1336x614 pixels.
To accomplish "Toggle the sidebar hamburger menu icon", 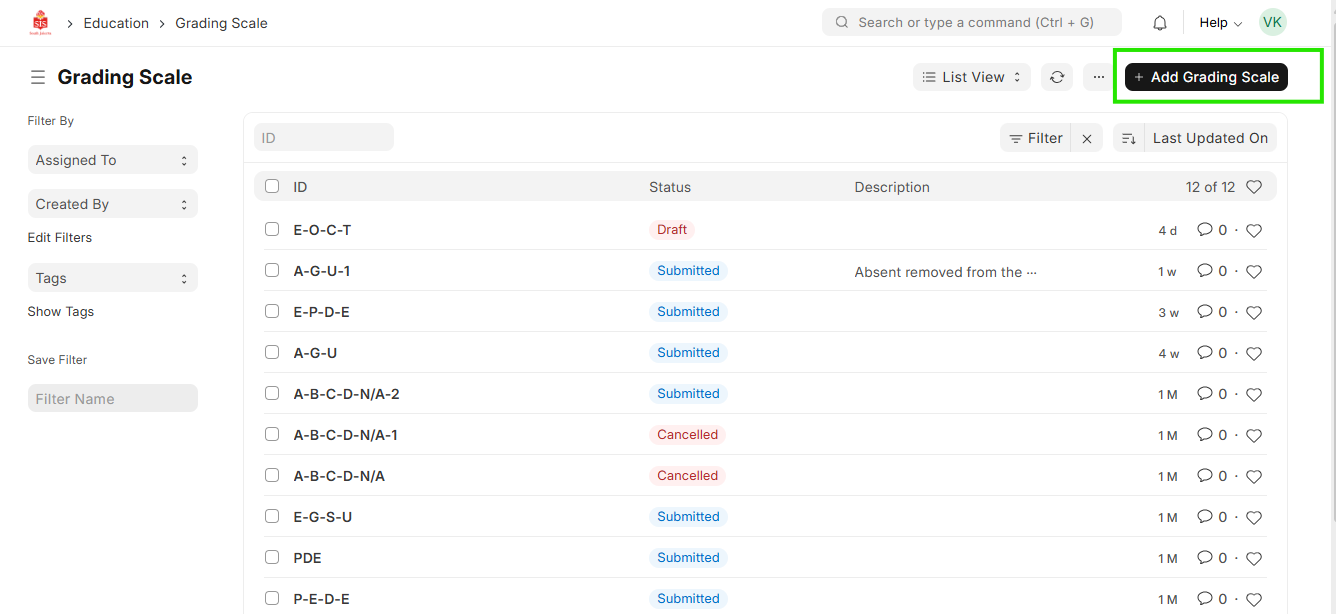I will (38, 77).
